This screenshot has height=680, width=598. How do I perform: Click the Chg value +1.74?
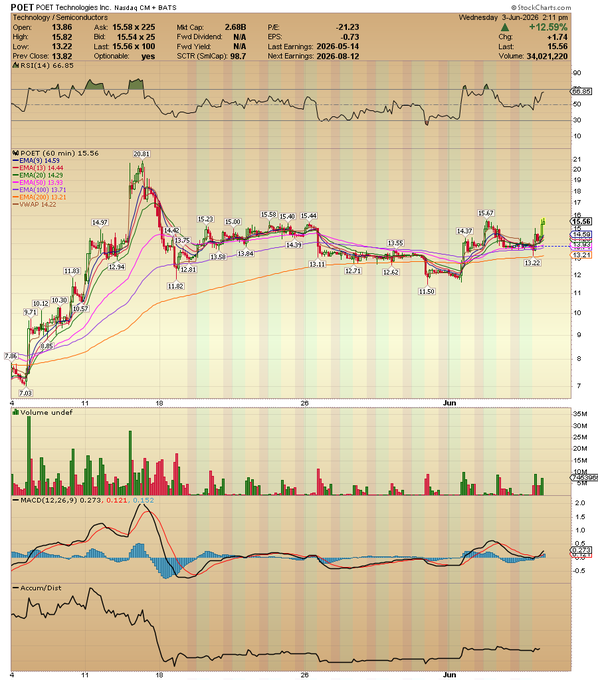pos(557,37)
